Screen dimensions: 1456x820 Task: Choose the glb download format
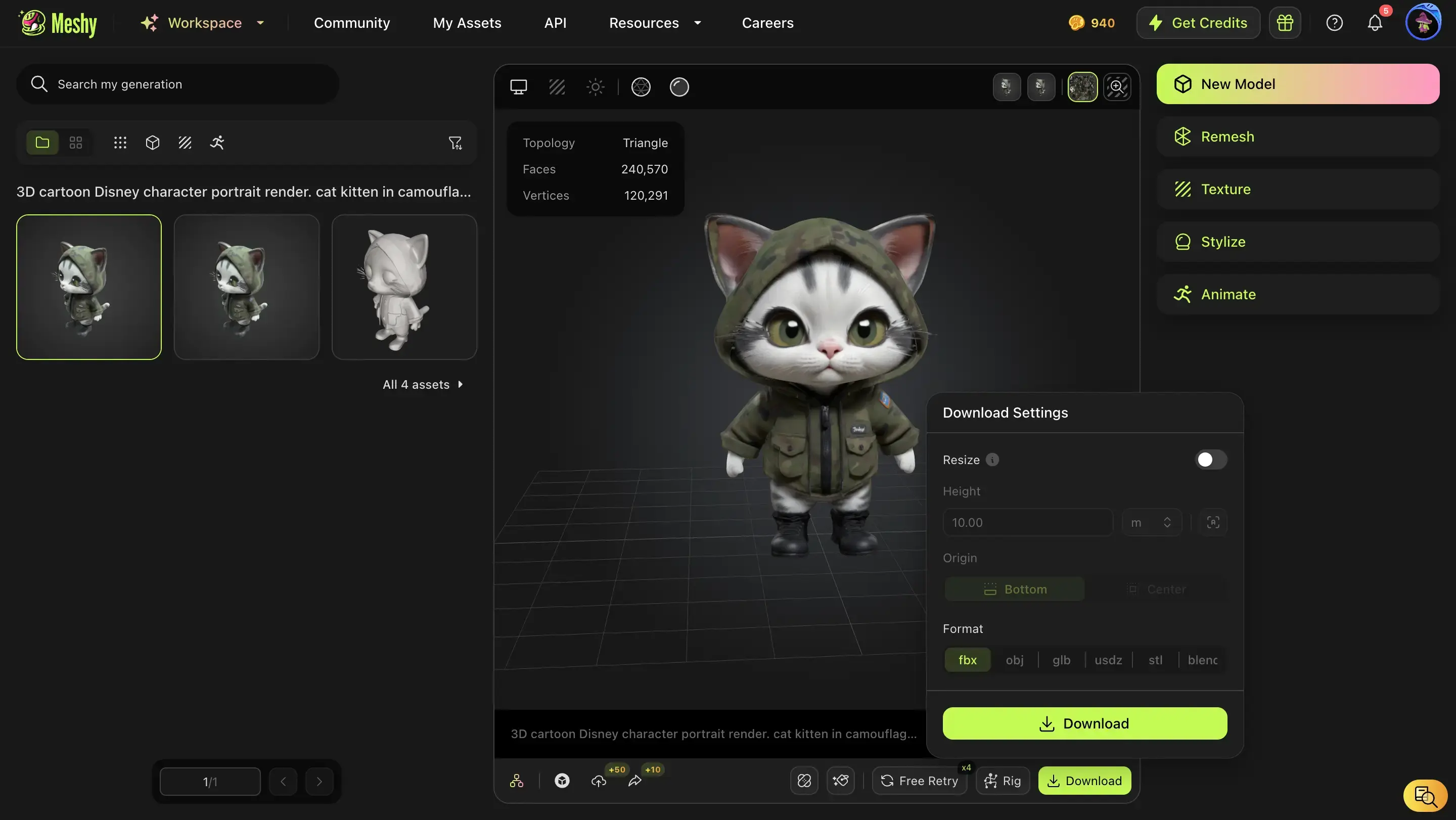pyautogui.click(x=1061, y=660)
